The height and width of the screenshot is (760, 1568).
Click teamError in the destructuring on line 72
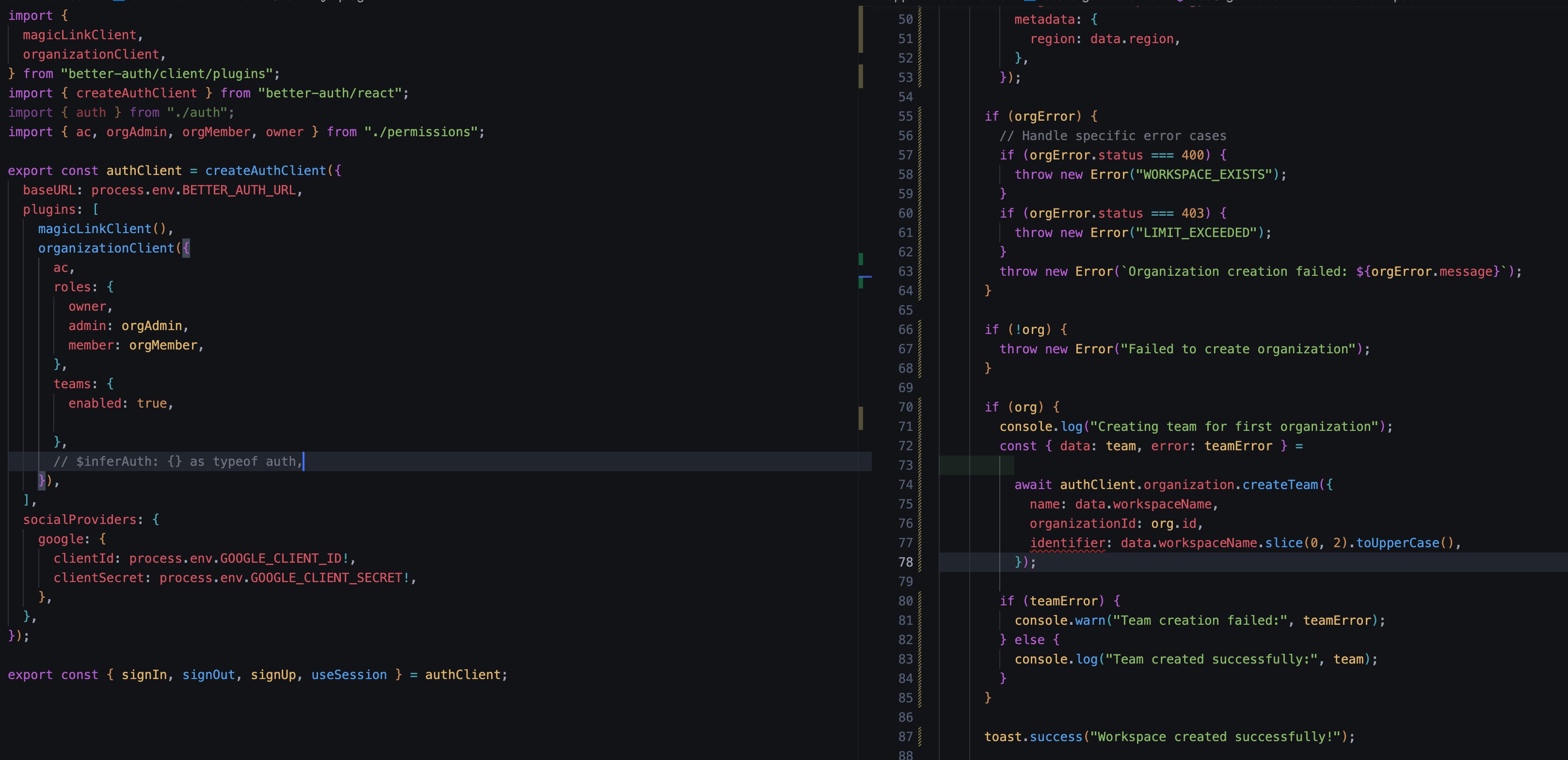1238,446
